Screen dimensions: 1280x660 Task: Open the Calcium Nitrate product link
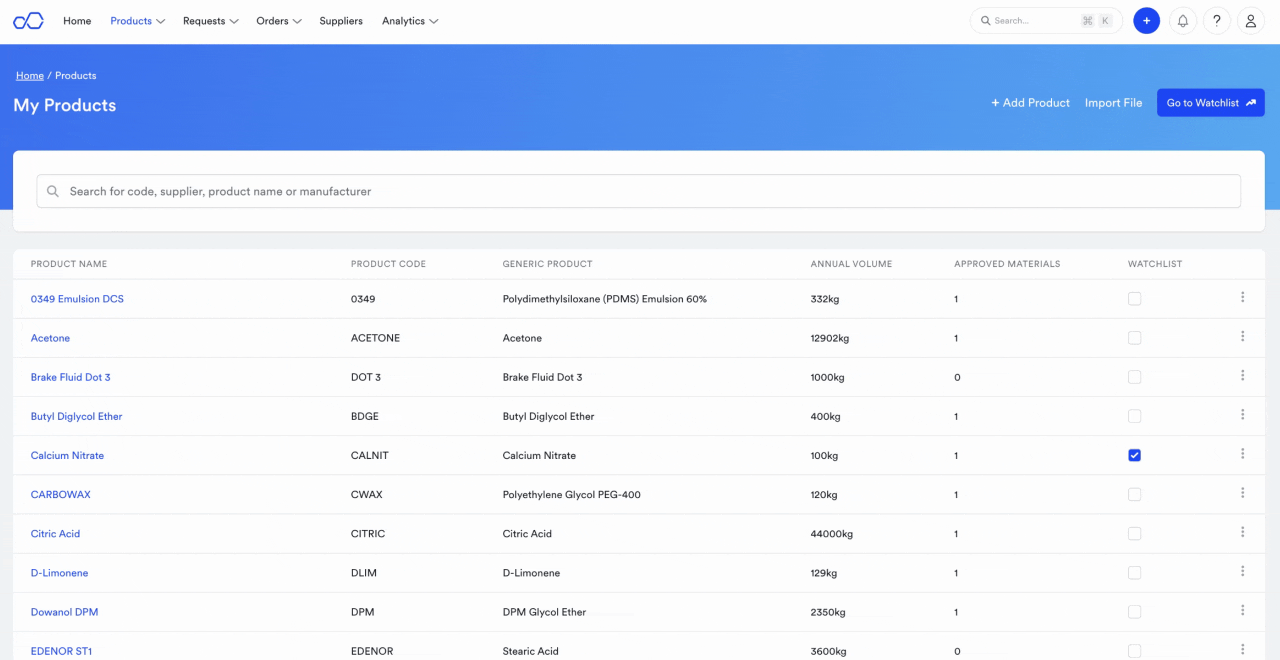click(x=67, y=455)
